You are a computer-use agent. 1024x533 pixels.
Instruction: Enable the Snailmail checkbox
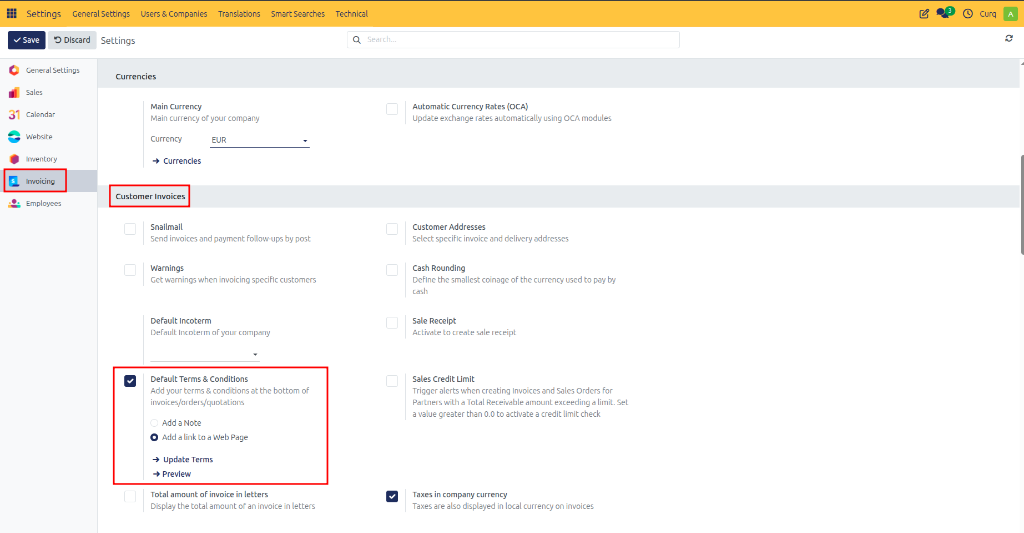pos(130,229)
